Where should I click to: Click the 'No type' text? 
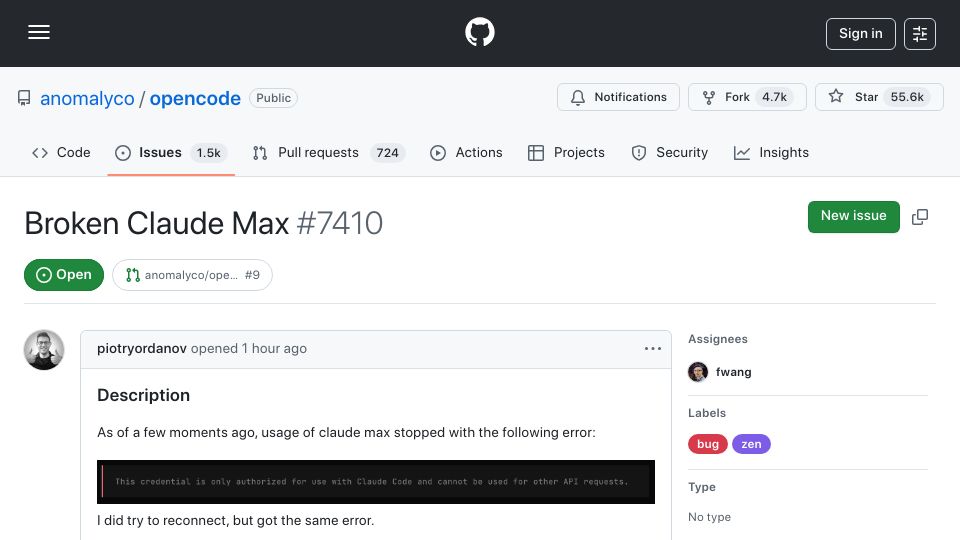pyautogui.click(x=709, y=517)
